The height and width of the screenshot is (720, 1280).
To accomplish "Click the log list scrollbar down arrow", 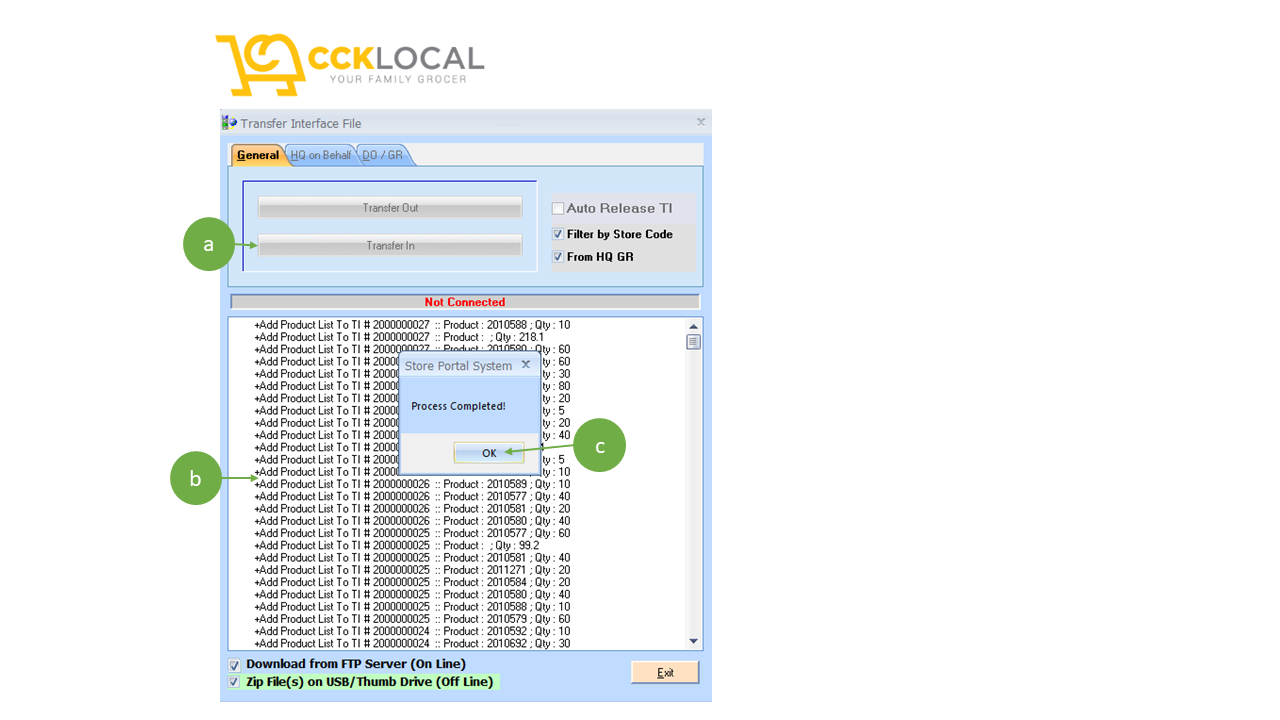I will coord(692,641).
